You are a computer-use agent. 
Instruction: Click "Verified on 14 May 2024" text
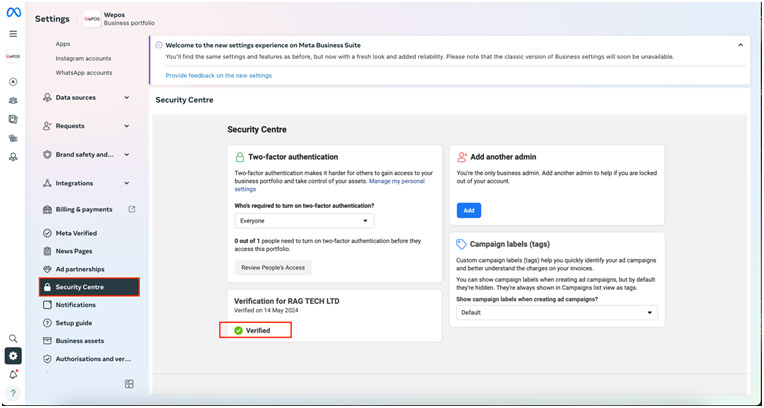click(x=266, y=310)
